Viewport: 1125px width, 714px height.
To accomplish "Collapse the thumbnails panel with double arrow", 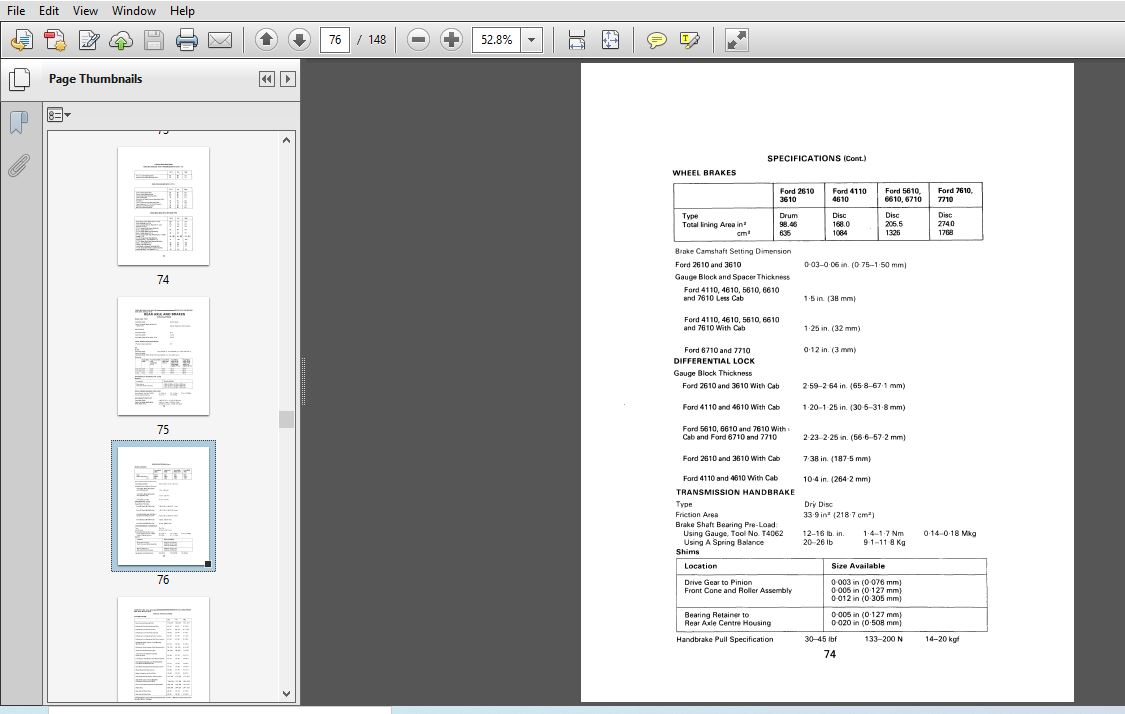I will click(266, 79).
